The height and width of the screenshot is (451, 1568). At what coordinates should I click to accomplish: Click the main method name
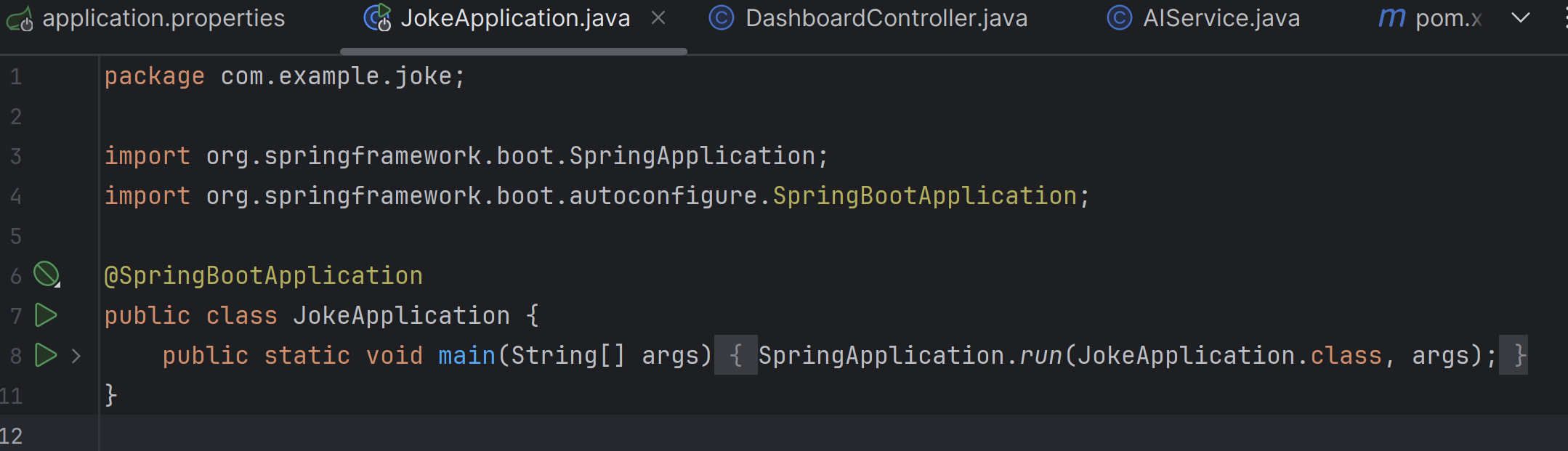click(x=466, y=356)
